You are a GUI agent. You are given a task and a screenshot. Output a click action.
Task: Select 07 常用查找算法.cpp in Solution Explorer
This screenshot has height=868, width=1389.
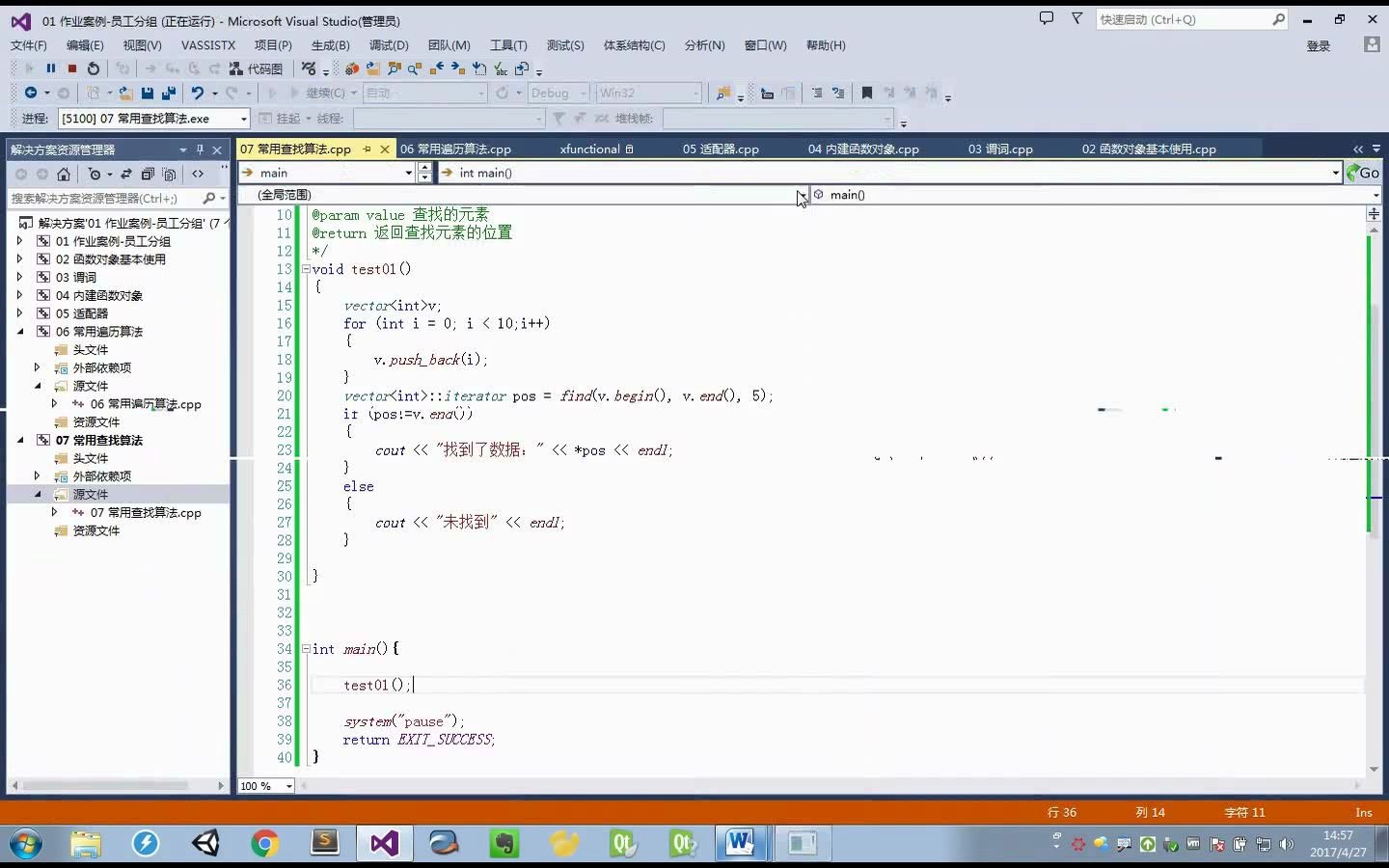tap(146, 513)
